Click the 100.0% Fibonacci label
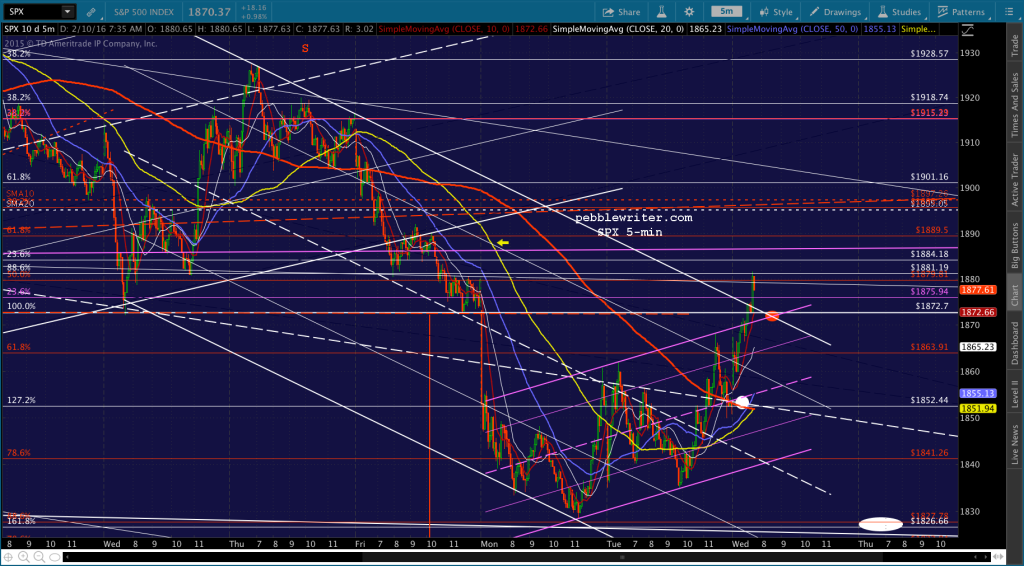Image resolution: width=1024 pixels, height=566 pixels. 21,306
